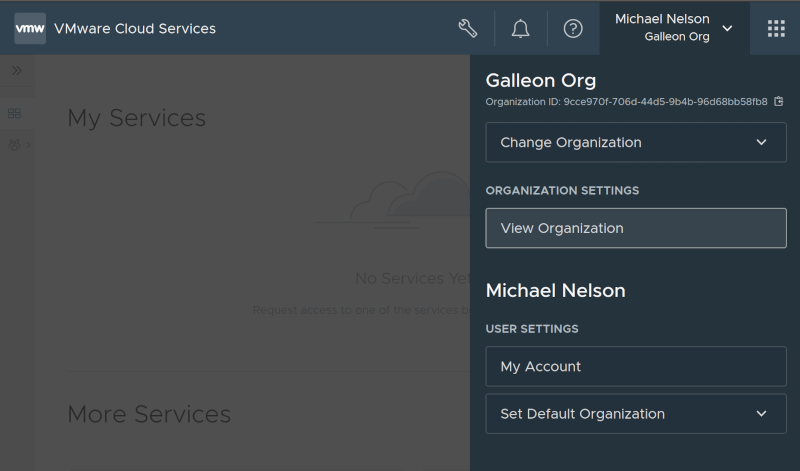Click the VMware Cloud Services title
800x471 pixels.
[x=135, y=28]
